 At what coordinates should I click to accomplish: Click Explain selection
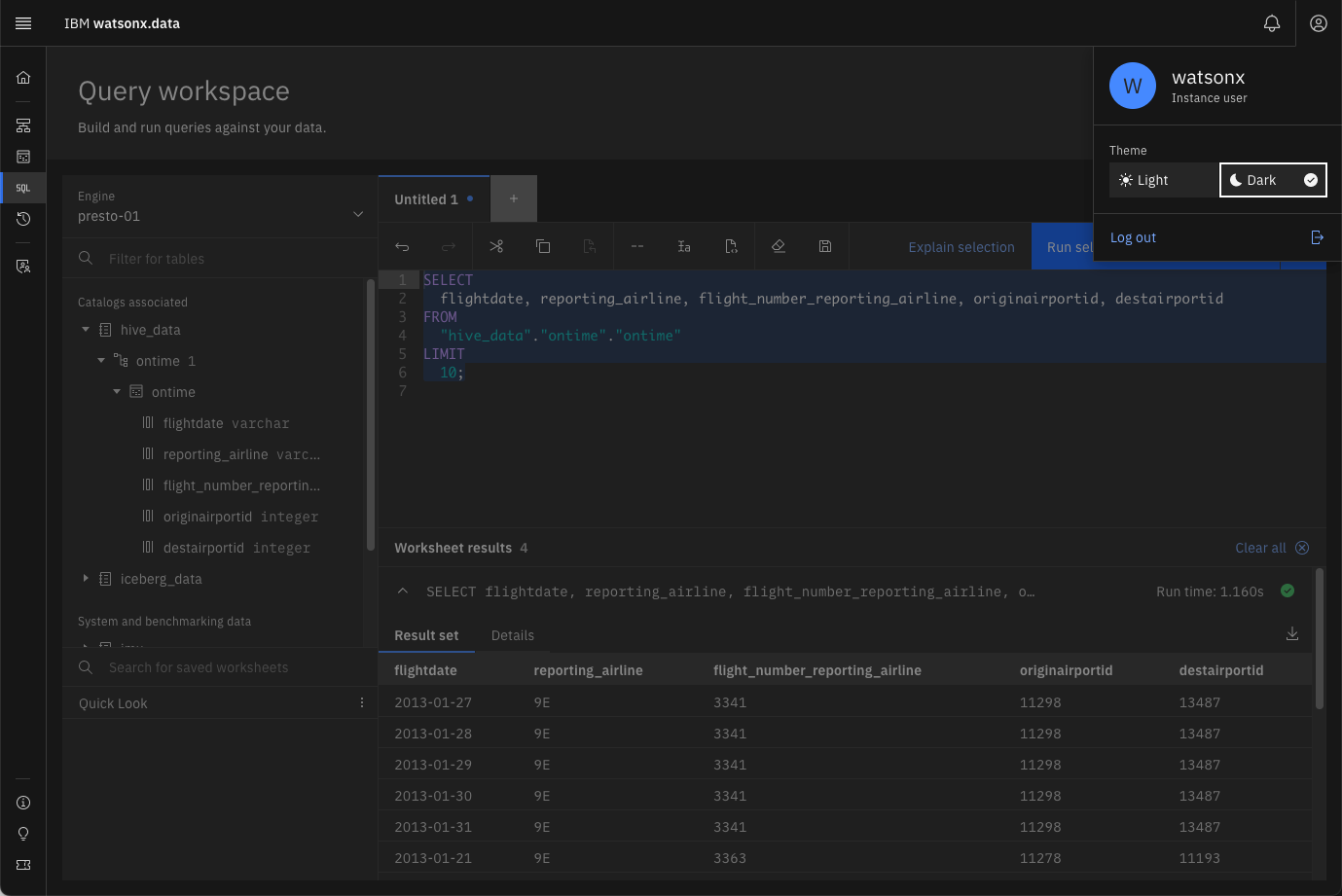tap(961, 247)
